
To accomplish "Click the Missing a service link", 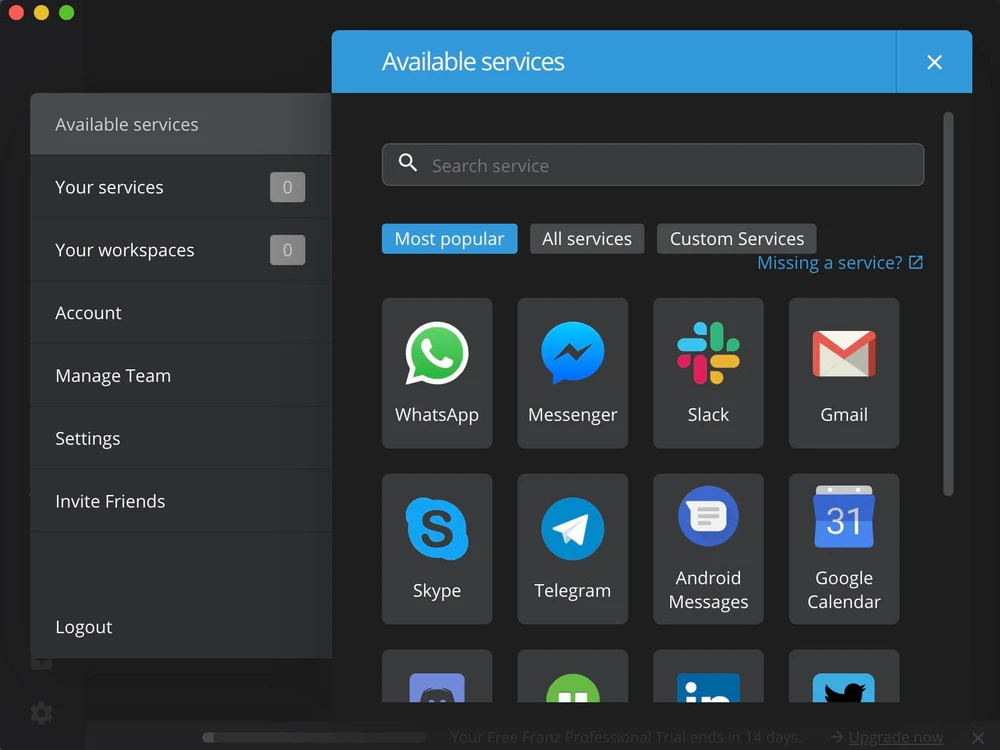I will click(x=839, y=263).
